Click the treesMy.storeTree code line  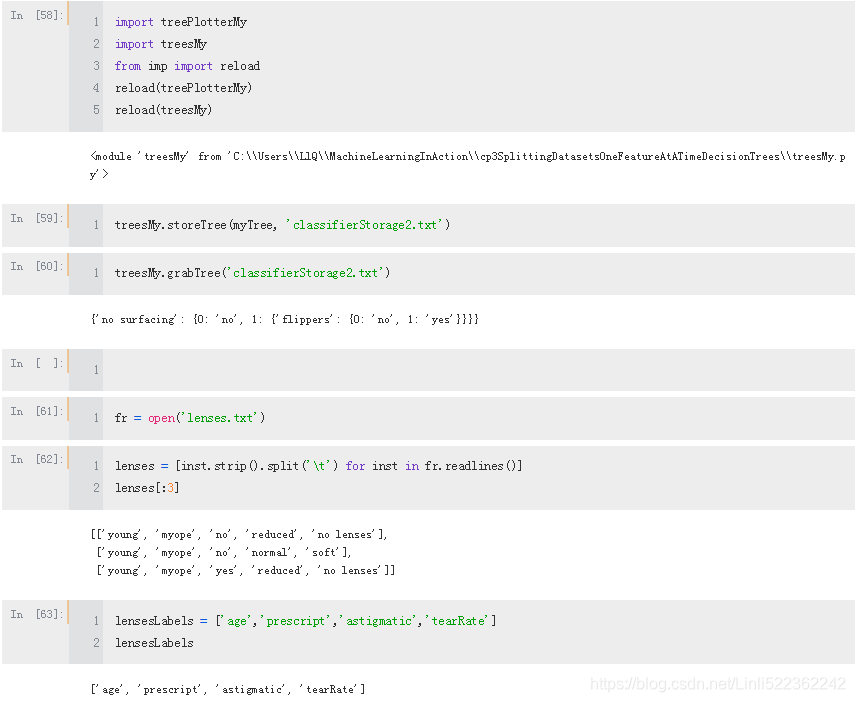pos(282,225)
